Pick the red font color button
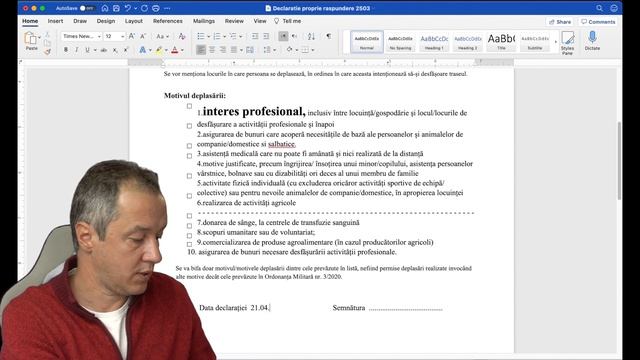 tap(175, 50)
